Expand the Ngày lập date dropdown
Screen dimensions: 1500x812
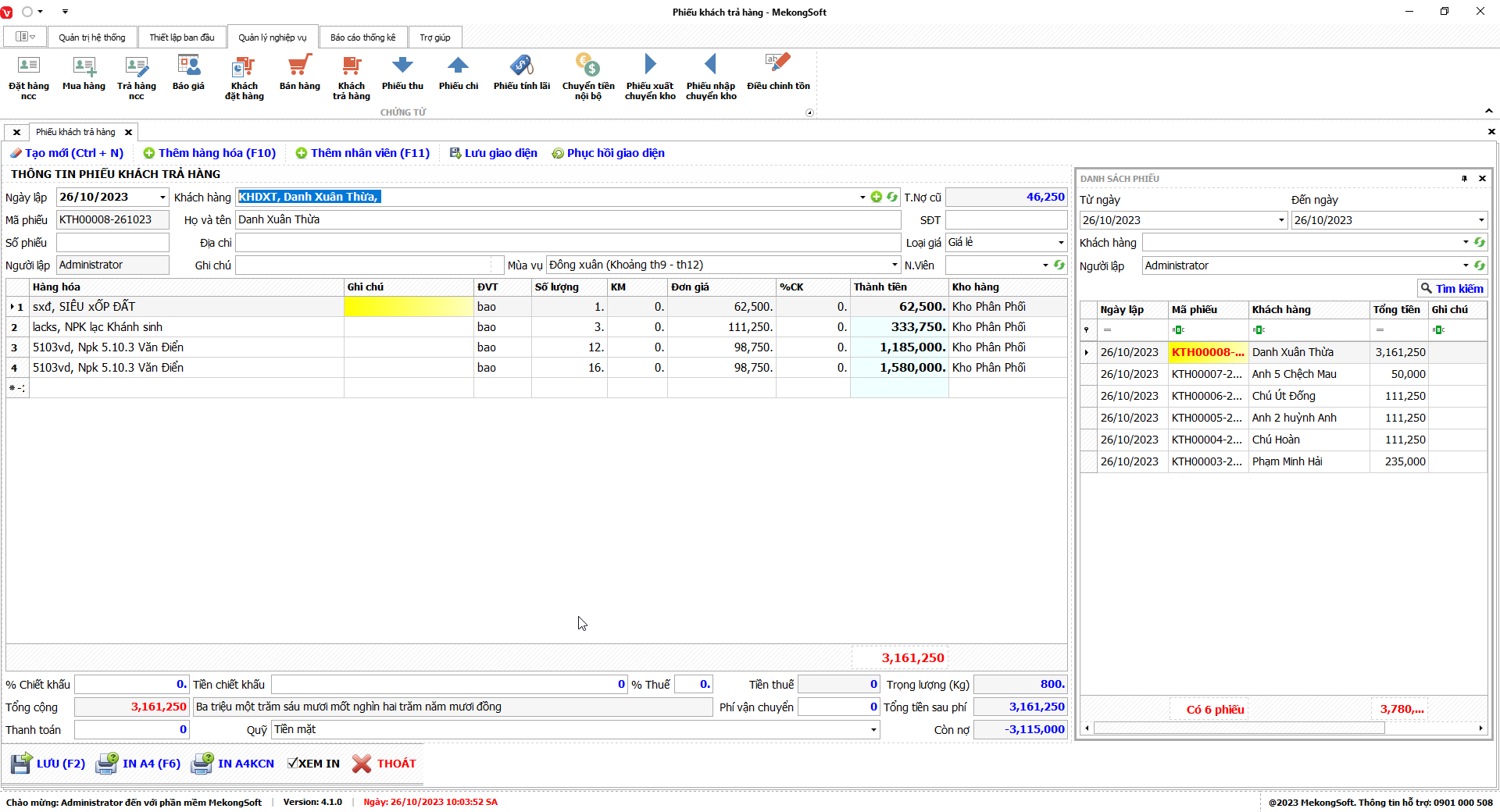(x=162, y=198)
